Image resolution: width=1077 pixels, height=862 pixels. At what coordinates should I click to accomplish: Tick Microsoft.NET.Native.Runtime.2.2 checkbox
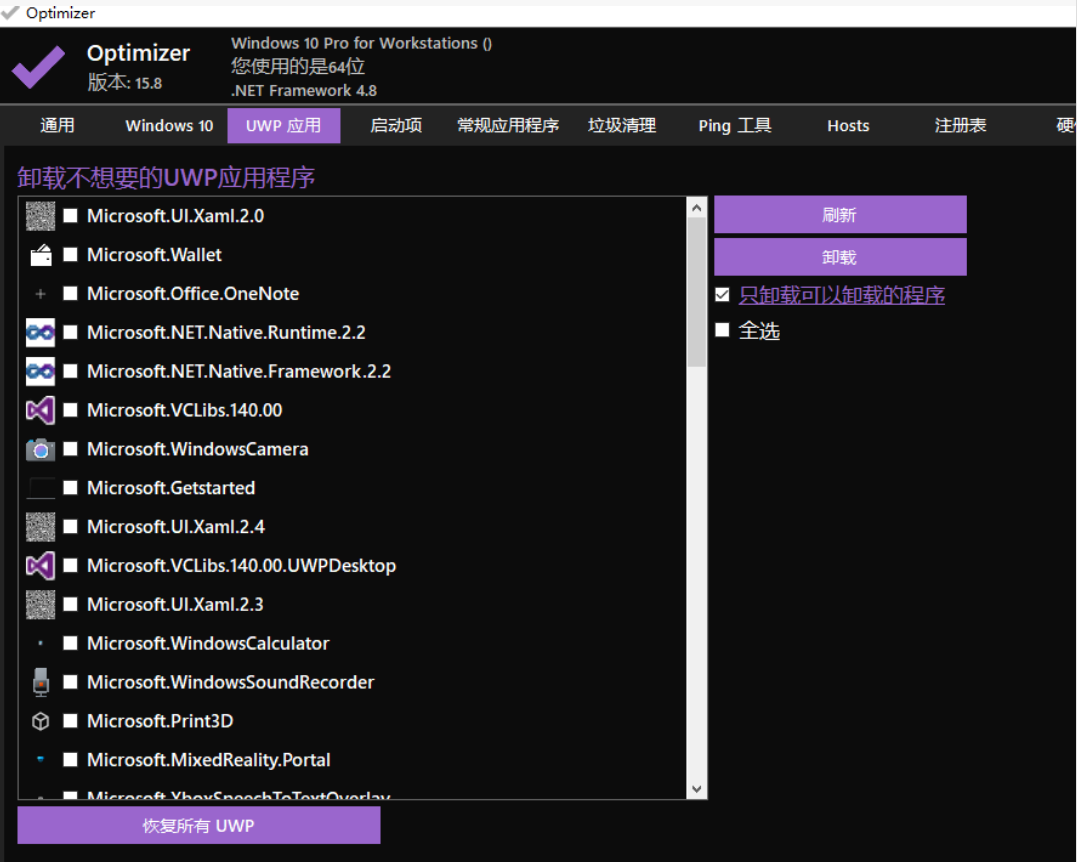coord(70,332)
